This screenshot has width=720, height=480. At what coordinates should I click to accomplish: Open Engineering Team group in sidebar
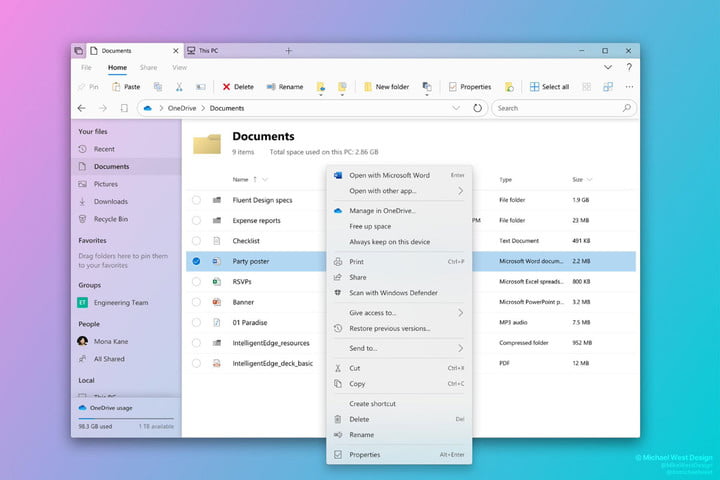coord(120,301)
